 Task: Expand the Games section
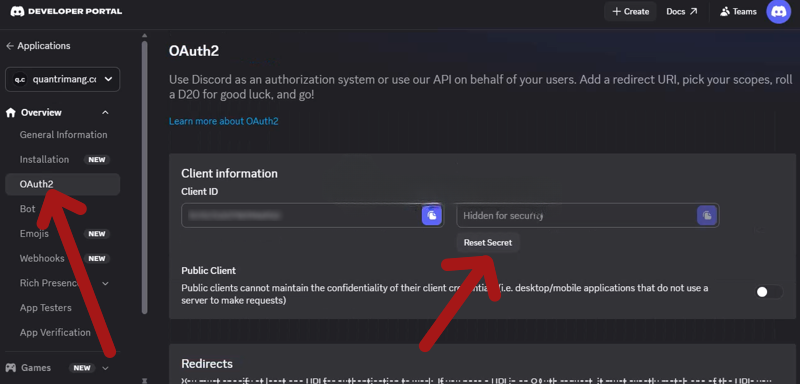click(x=105, y=368)
